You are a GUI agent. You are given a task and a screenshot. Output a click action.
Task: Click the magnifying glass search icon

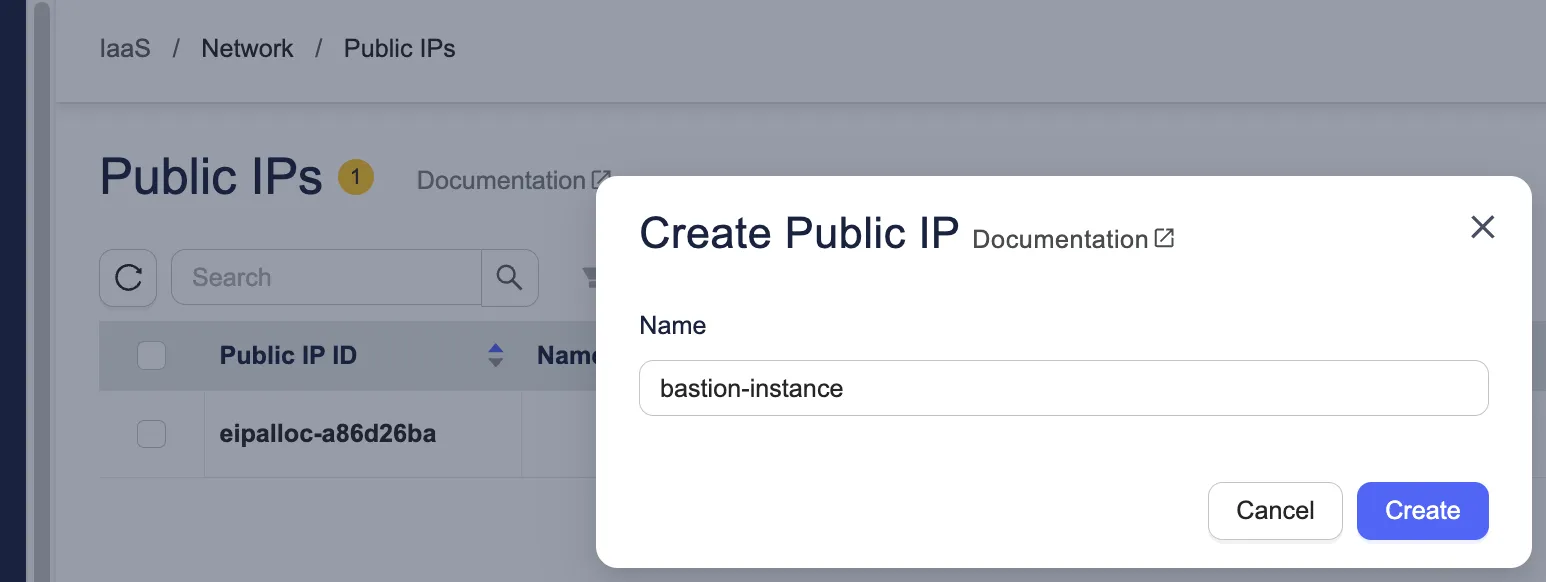point(510,277)
